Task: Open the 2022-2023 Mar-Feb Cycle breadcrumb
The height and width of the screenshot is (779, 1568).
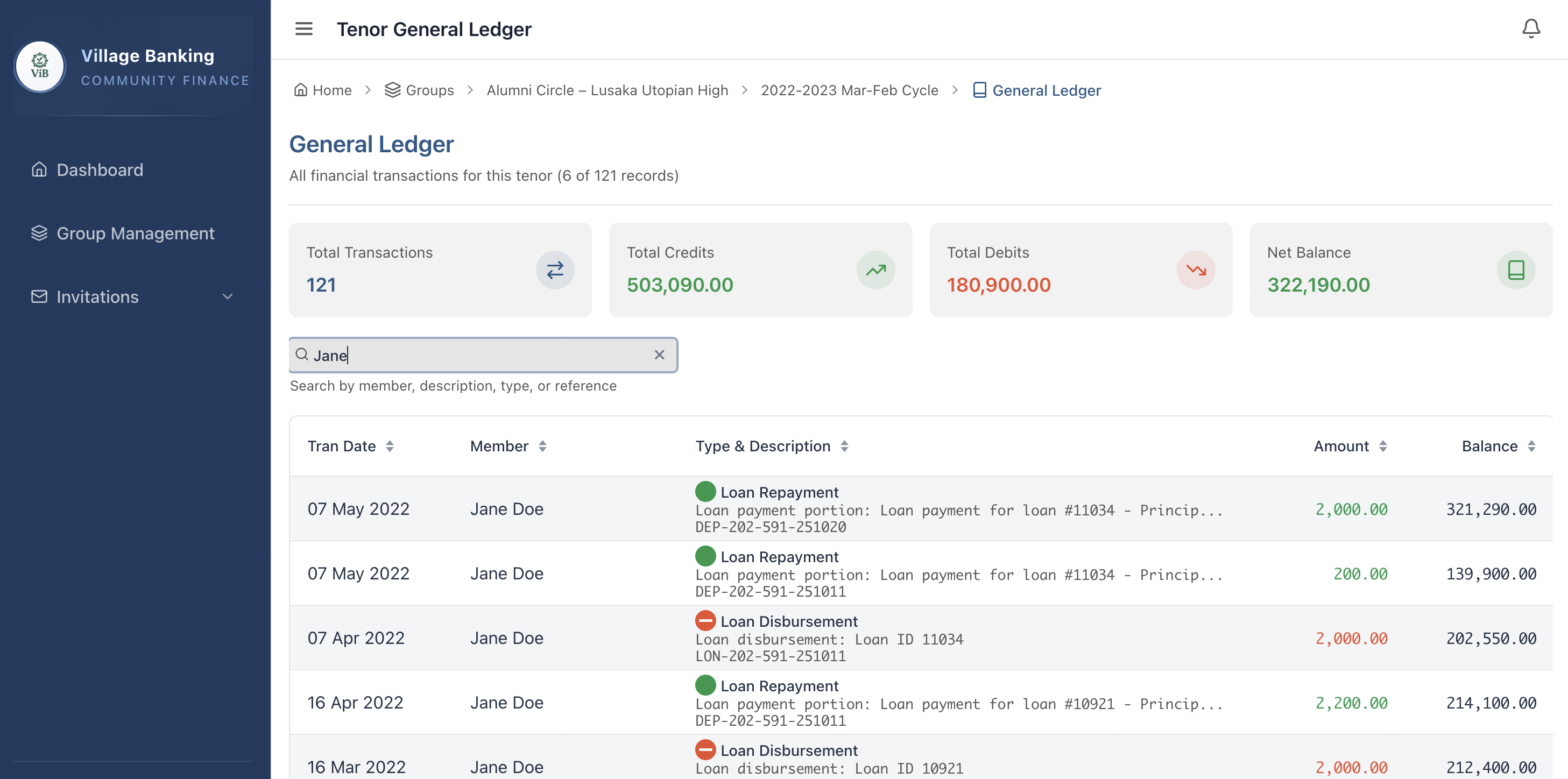Action: click(850, 89)
